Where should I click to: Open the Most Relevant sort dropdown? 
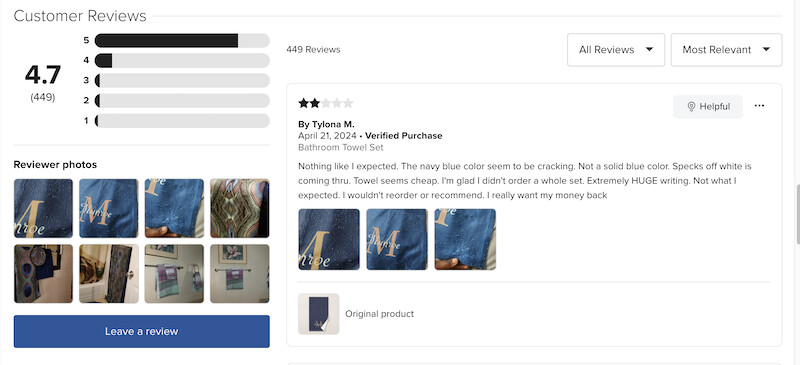pos(726,50)
